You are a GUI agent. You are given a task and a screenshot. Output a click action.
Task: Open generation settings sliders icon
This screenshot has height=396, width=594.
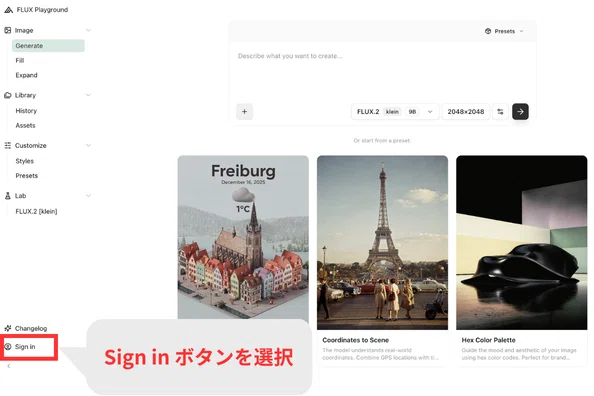pos(500,112)
